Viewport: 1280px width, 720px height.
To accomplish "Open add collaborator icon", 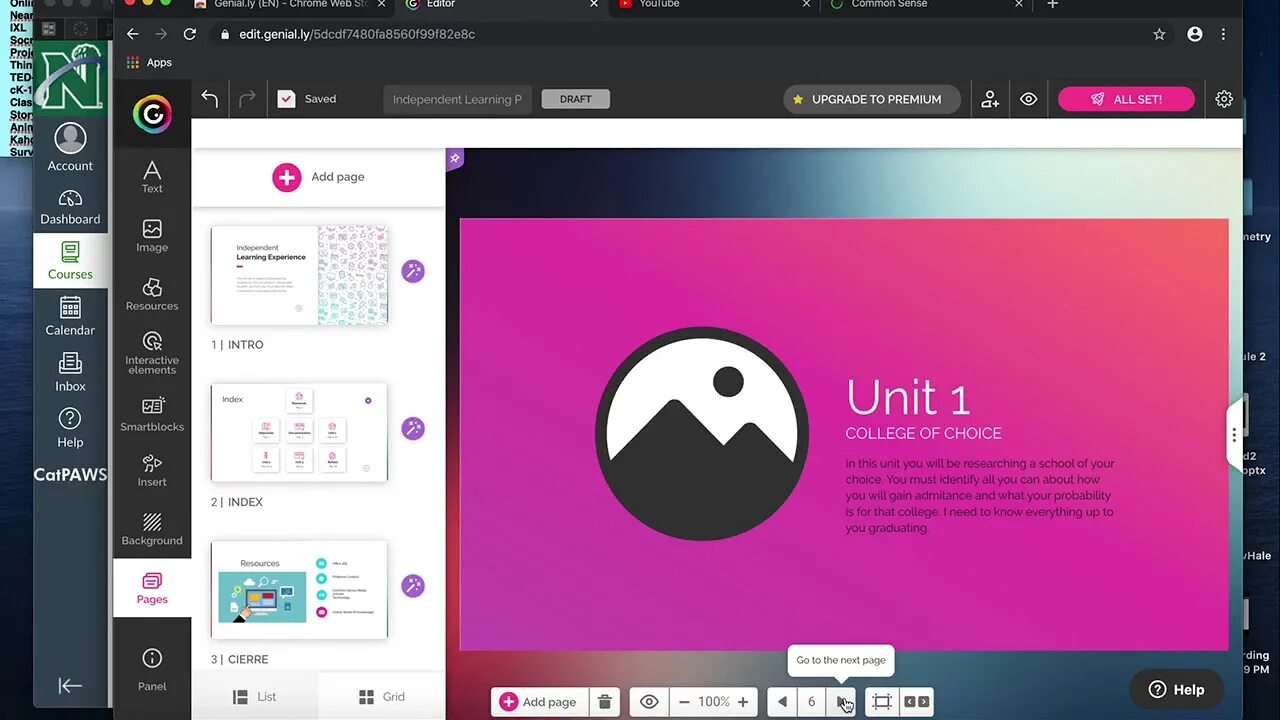I will coord(990,99).
